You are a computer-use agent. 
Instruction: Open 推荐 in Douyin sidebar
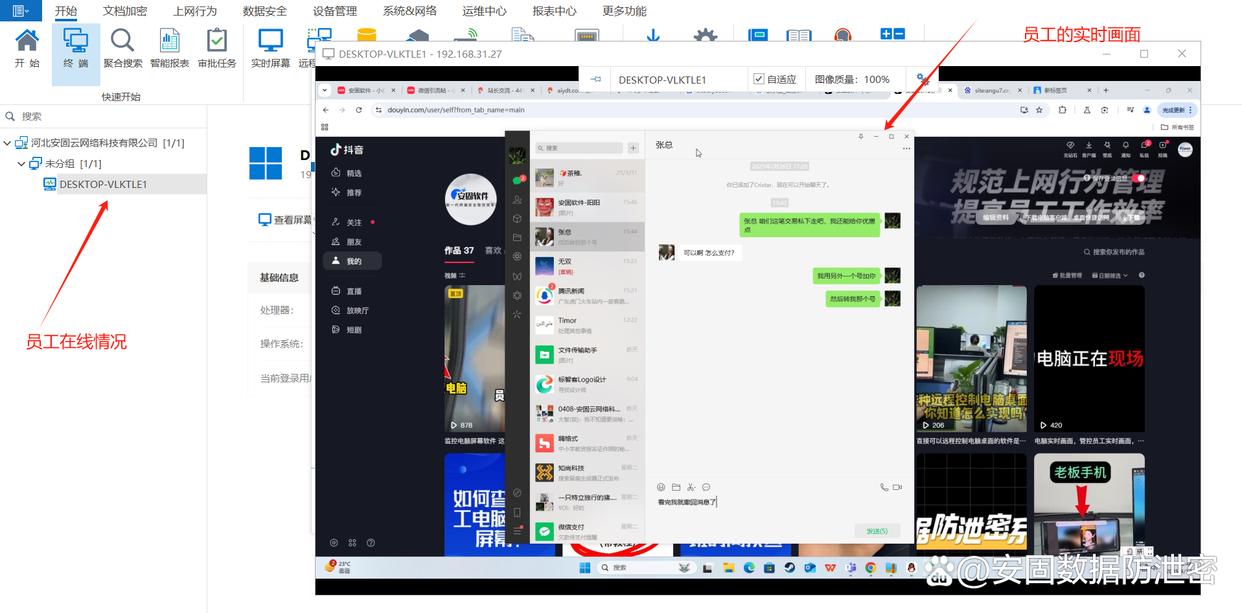(x=345, y=192)
